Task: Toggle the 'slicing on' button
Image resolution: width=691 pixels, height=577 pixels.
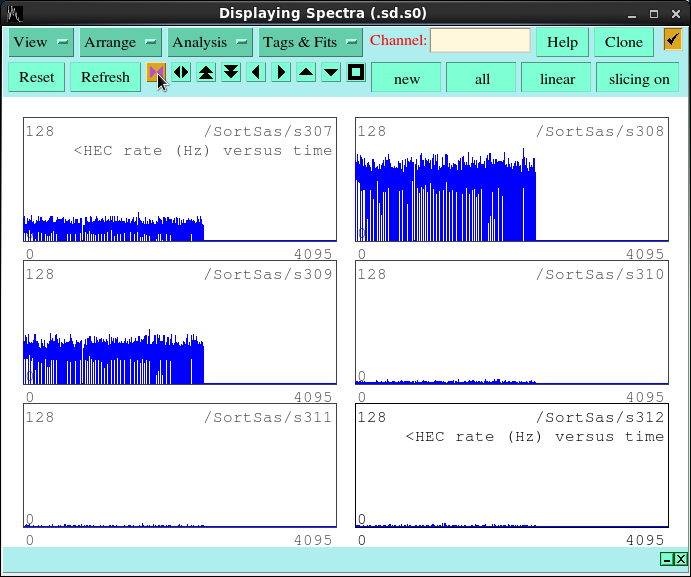Action: point(638,78)
